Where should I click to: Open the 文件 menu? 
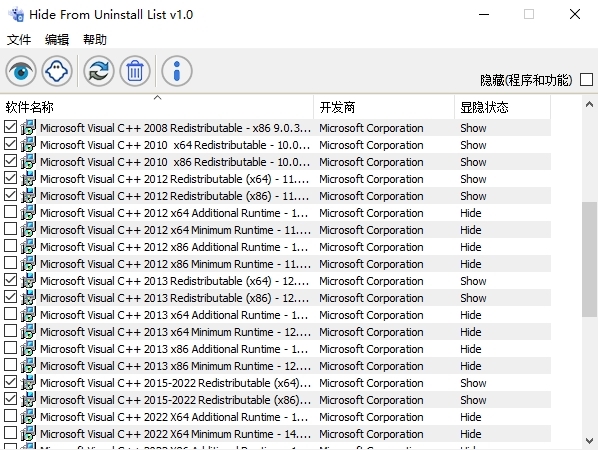(19, 39)
